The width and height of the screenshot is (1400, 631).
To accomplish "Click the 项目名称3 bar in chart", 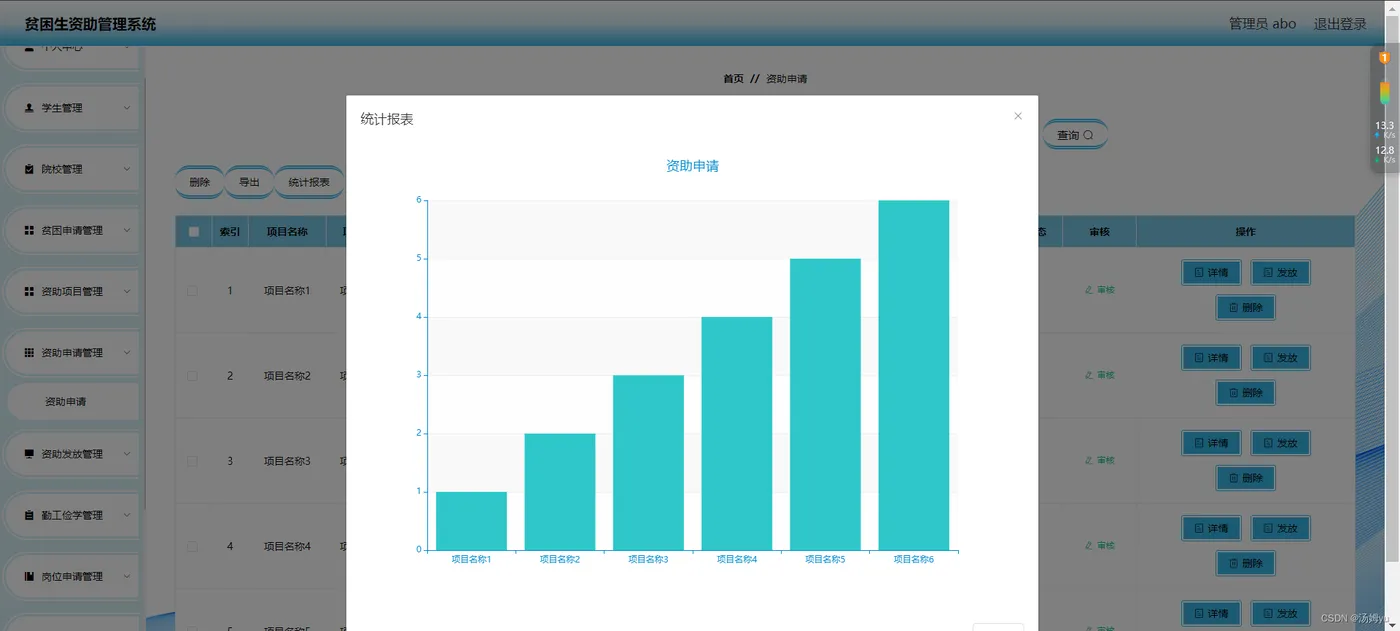I will [648, 463].
